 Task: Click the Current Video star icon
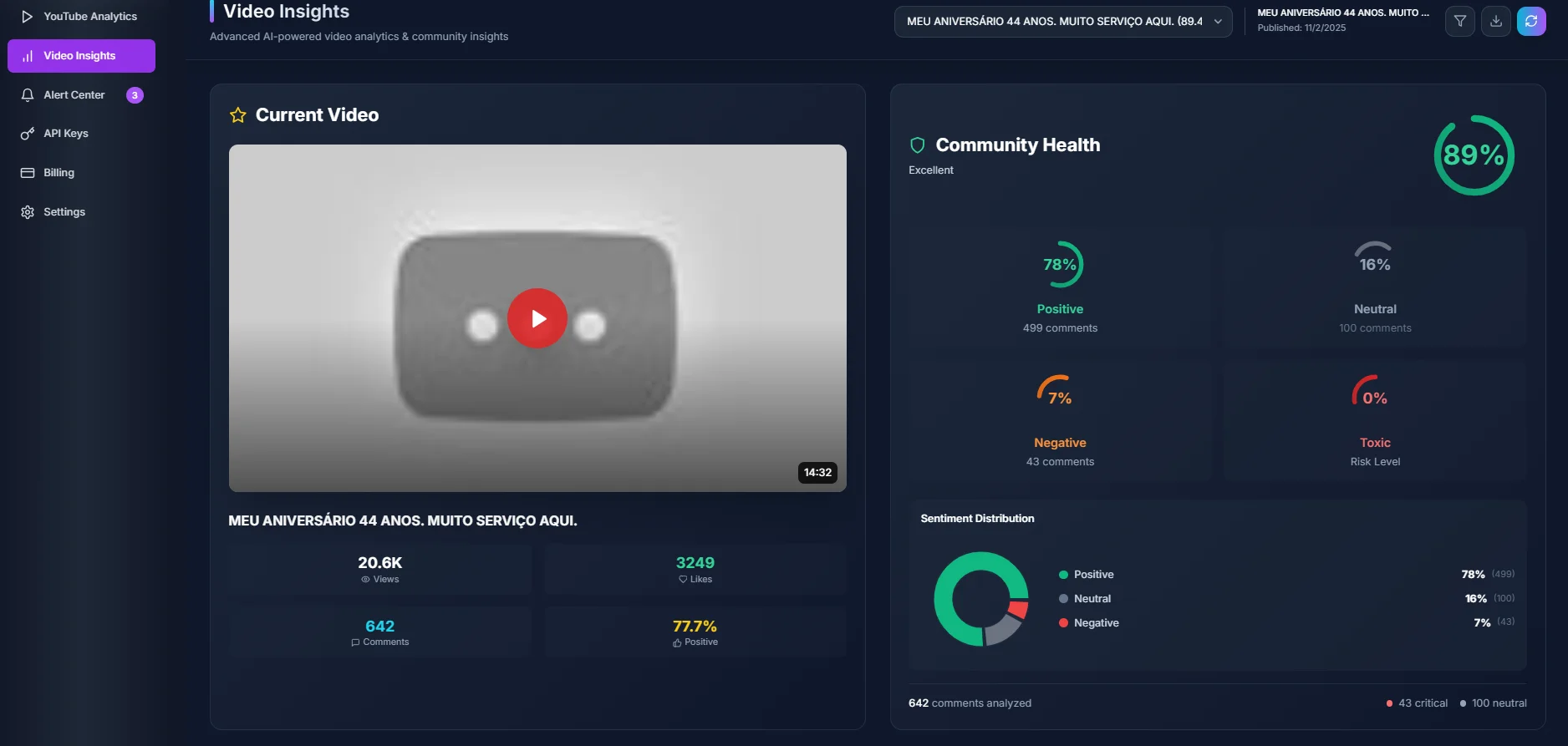click(238, 115)
